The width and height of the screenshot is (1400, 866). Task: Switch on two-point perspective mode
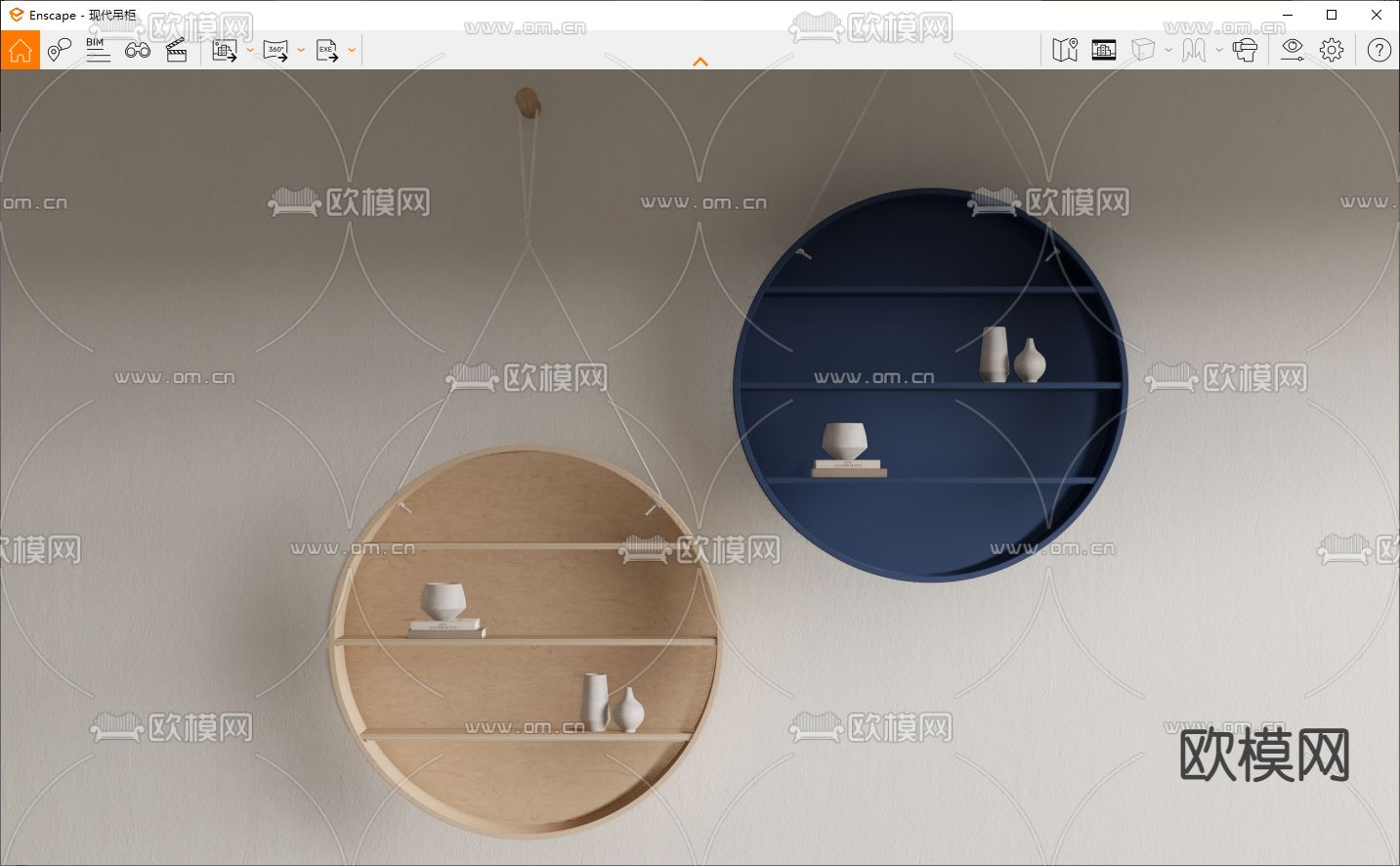(1193, 50)
